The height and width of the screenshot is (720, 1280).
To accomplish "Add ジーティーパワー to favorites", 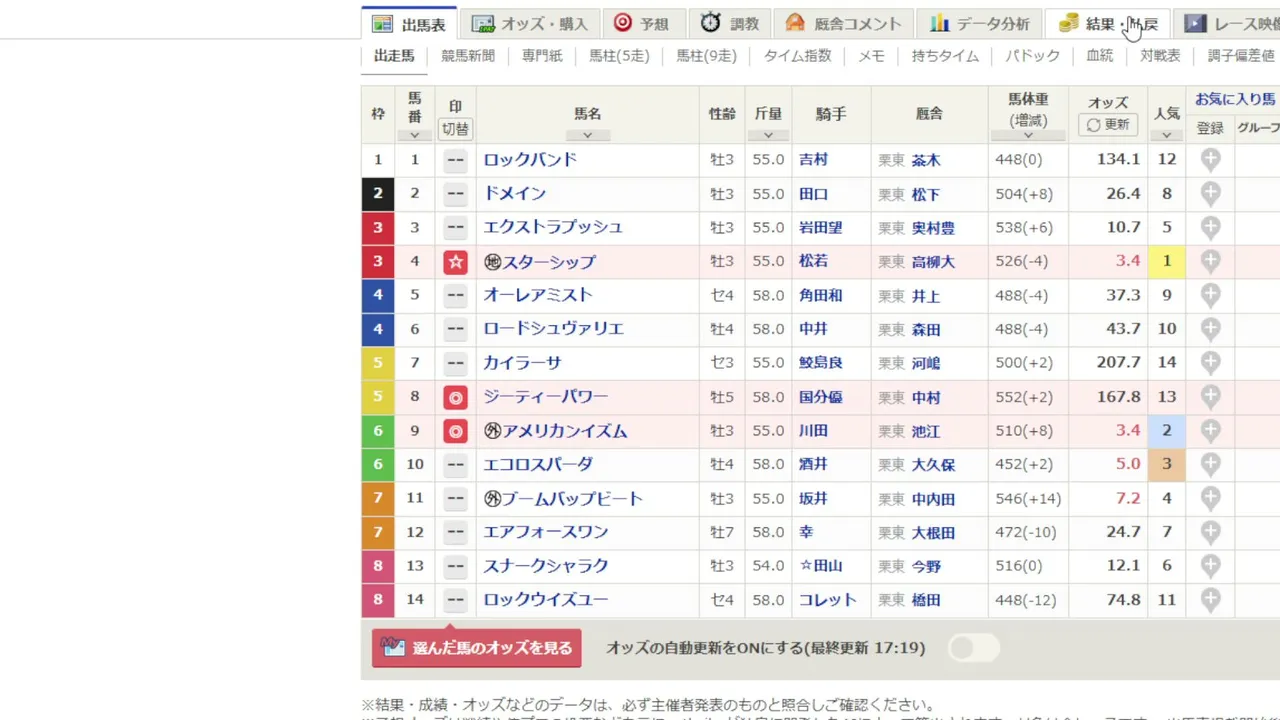I will click(x=1210, y=397).
